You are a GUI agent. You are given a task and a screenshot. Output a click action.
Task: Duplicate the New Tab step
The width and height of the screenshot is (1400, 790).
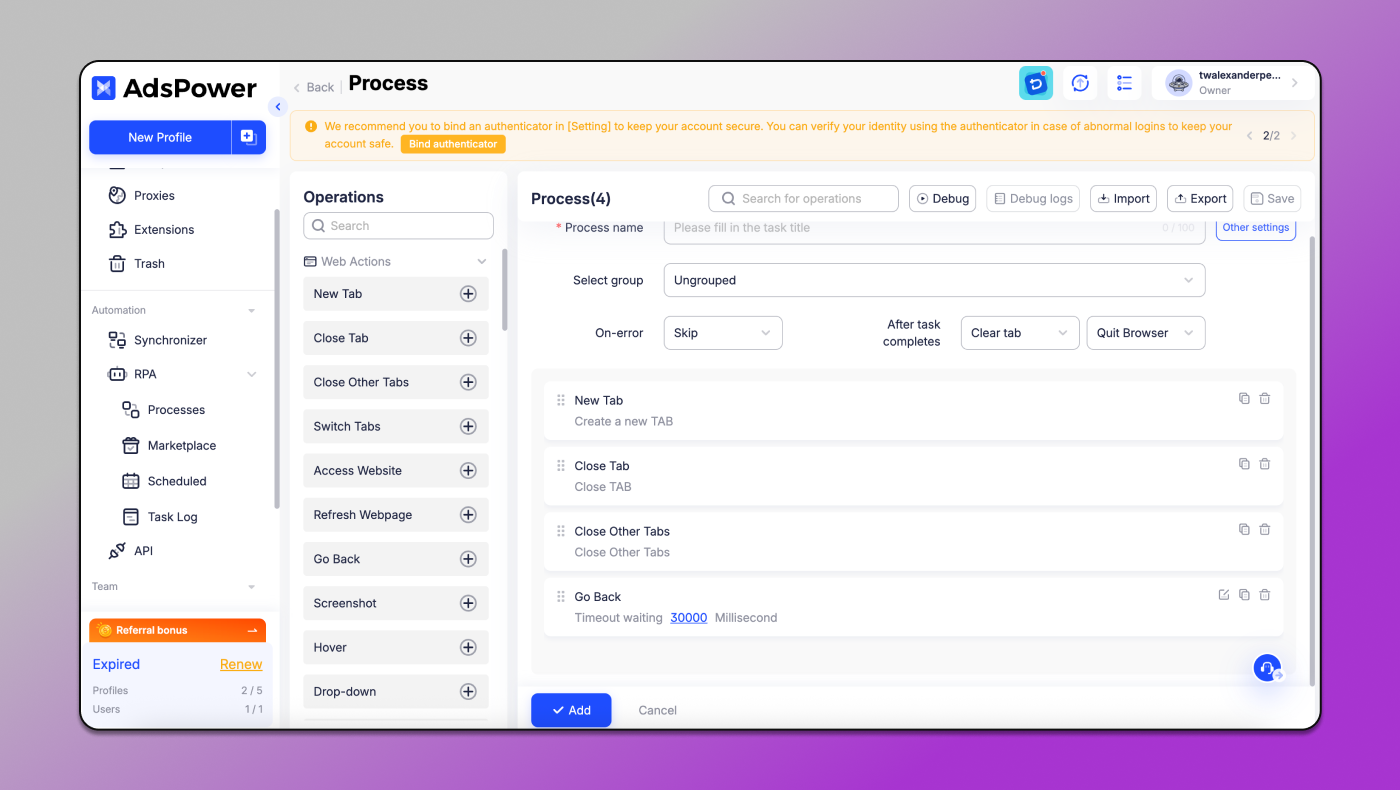pos(1243,398)
